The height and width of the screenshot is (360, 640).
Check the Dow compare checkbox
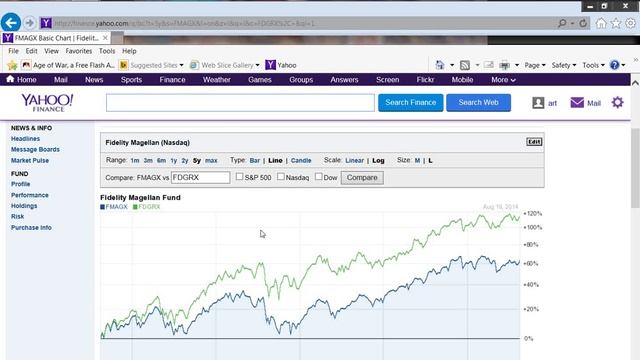click(x=318, y=177)
